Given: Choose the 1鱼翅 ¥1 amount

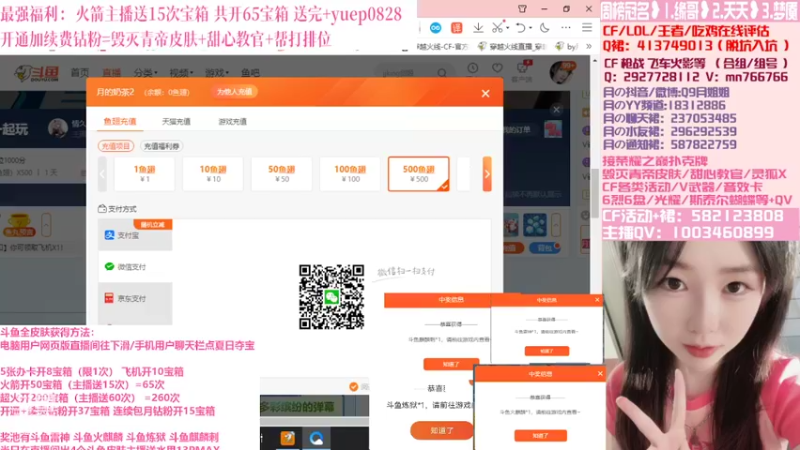Looking at the screenshot, I should (144, 174).
